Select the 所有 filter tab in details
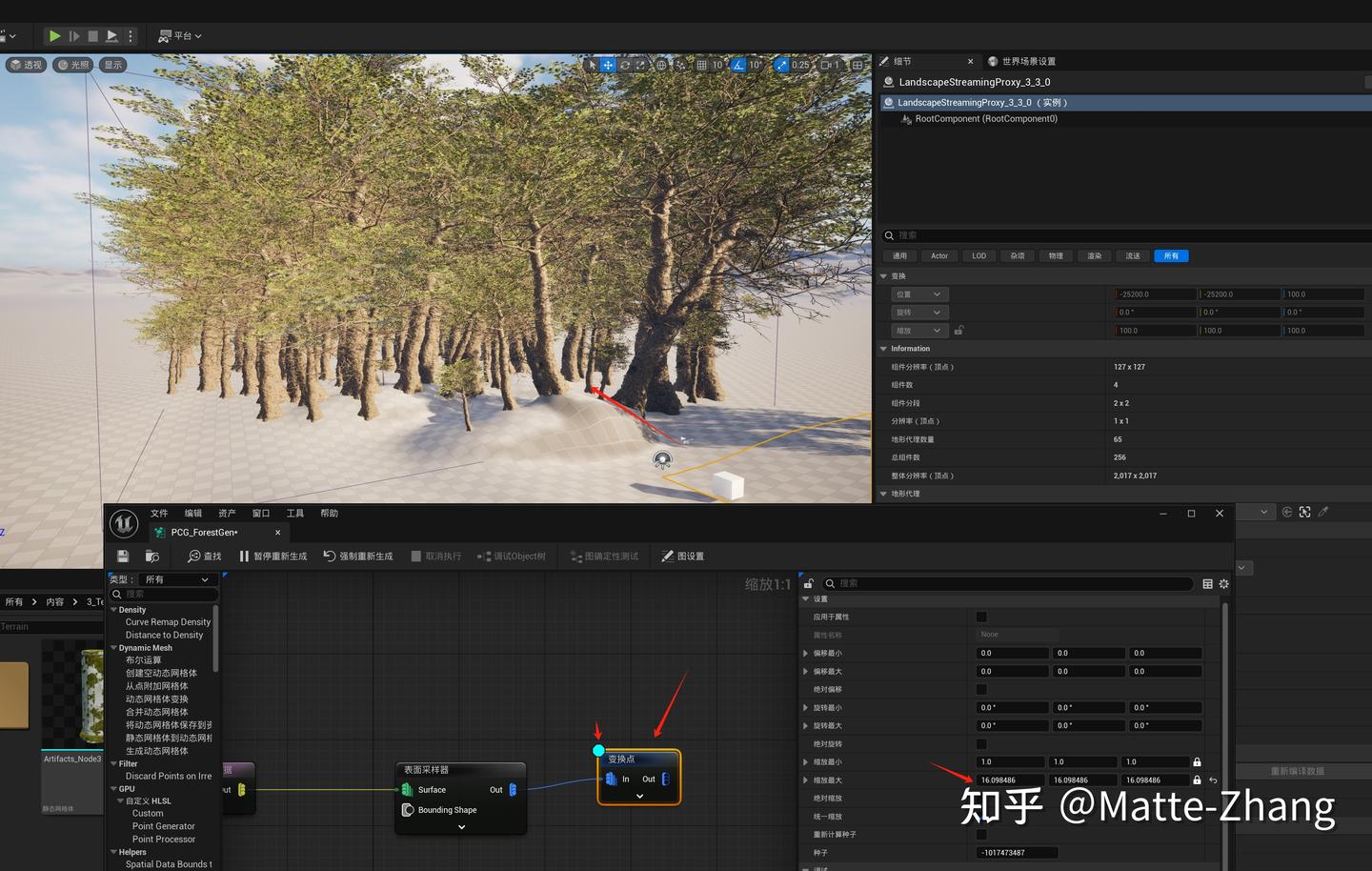This screenshot has width=1372, height=871. click(x=1171, y=255)
